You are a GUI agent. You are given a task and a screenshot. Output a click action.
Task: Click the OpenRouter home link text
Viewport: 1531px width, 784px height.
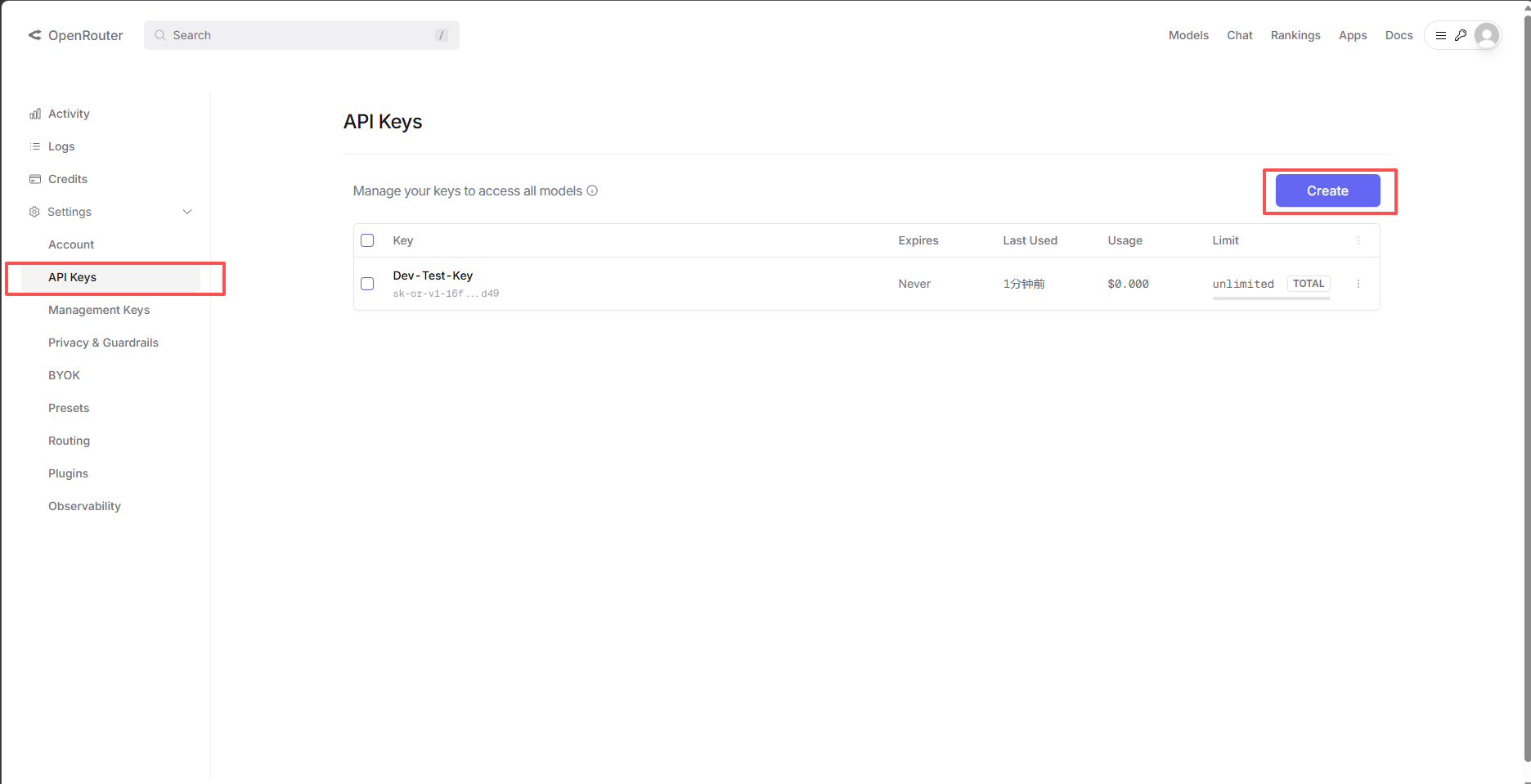[86, 35]
